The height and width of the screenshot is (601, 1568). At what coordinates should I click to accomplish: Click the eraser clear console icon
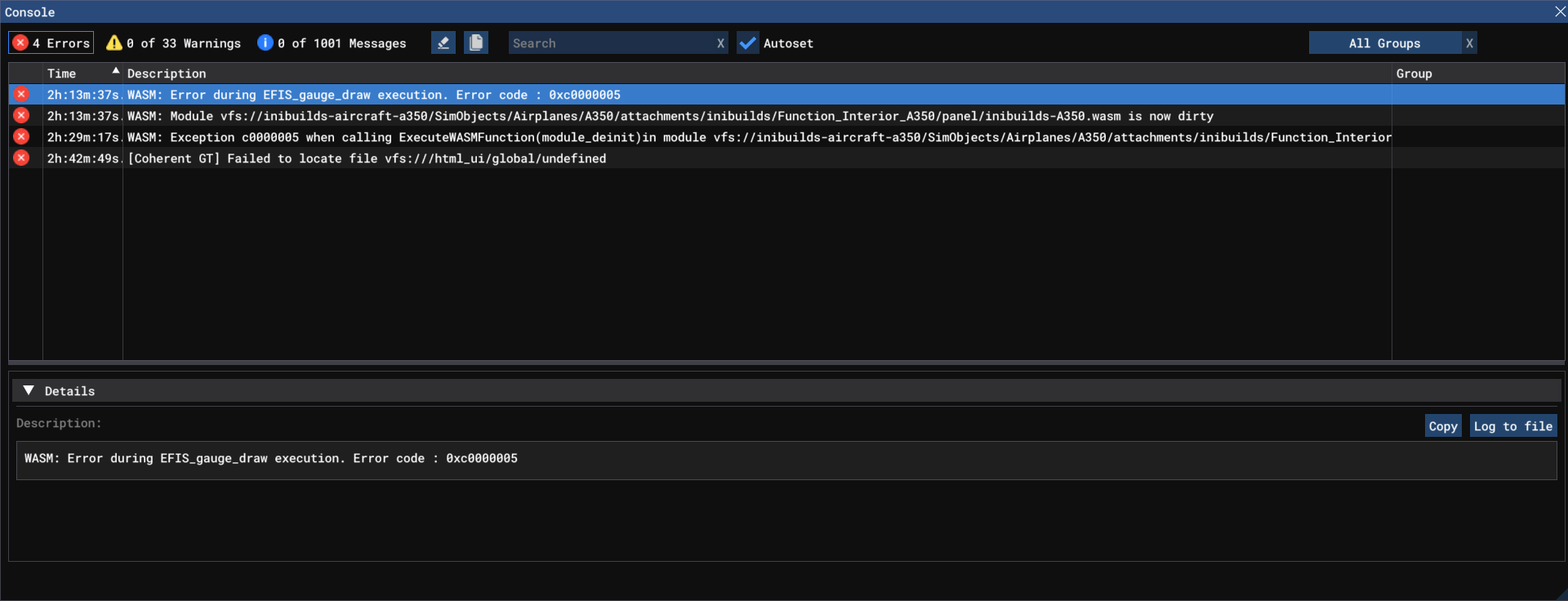443,43
